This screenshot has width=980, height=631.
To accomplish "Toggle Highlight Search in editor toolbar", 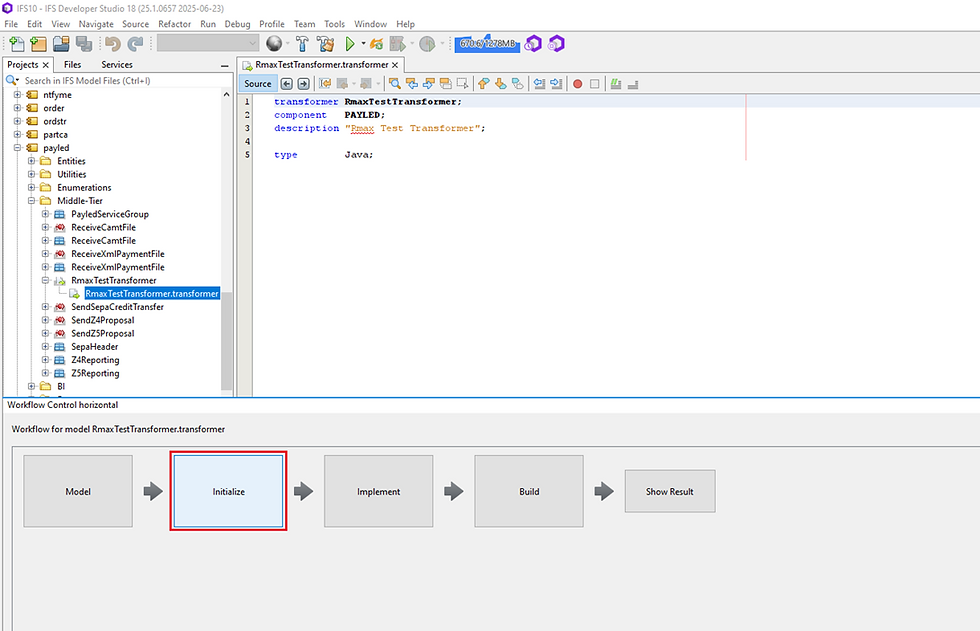I will tap(446, 84).
